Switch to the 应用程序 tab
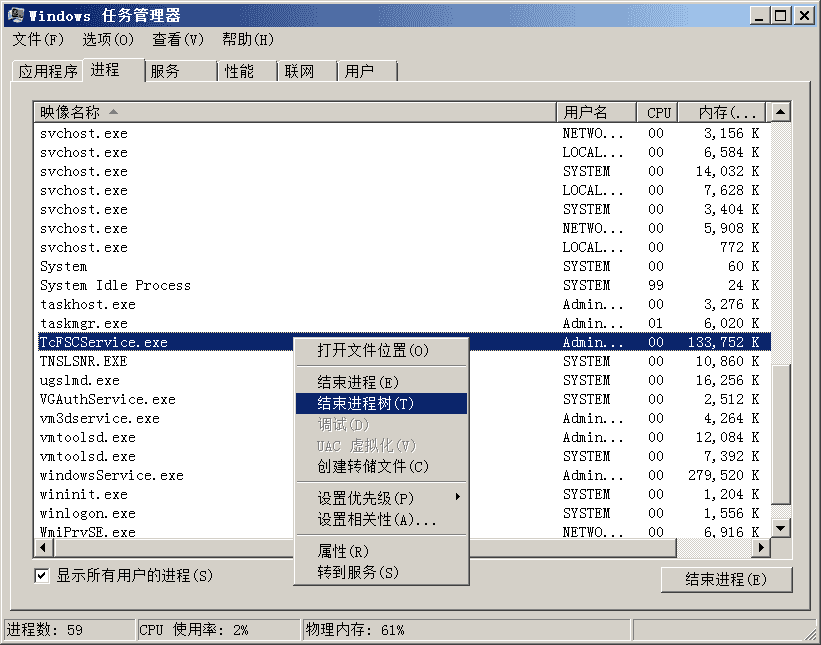Screen dimensions: 821x645 tap(47, 71)
